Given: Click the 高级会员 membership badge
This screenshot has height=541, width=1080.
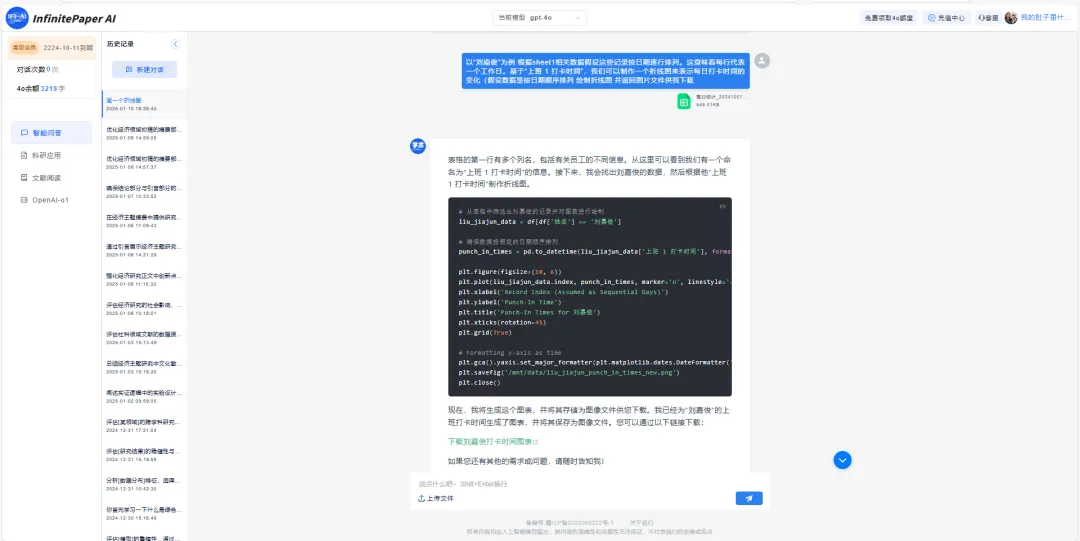Looking at the screenshot, I should [24, 48].
